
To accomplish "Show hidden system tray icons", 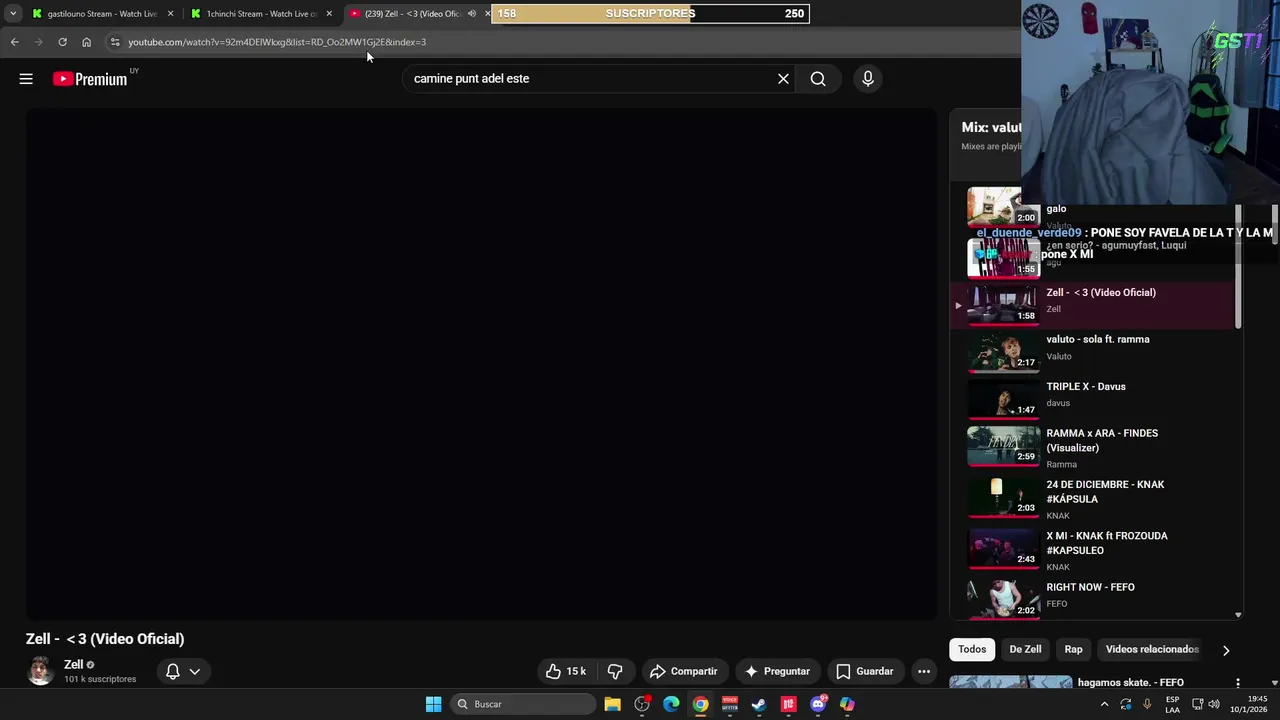I will click(x=1104, y=704).
